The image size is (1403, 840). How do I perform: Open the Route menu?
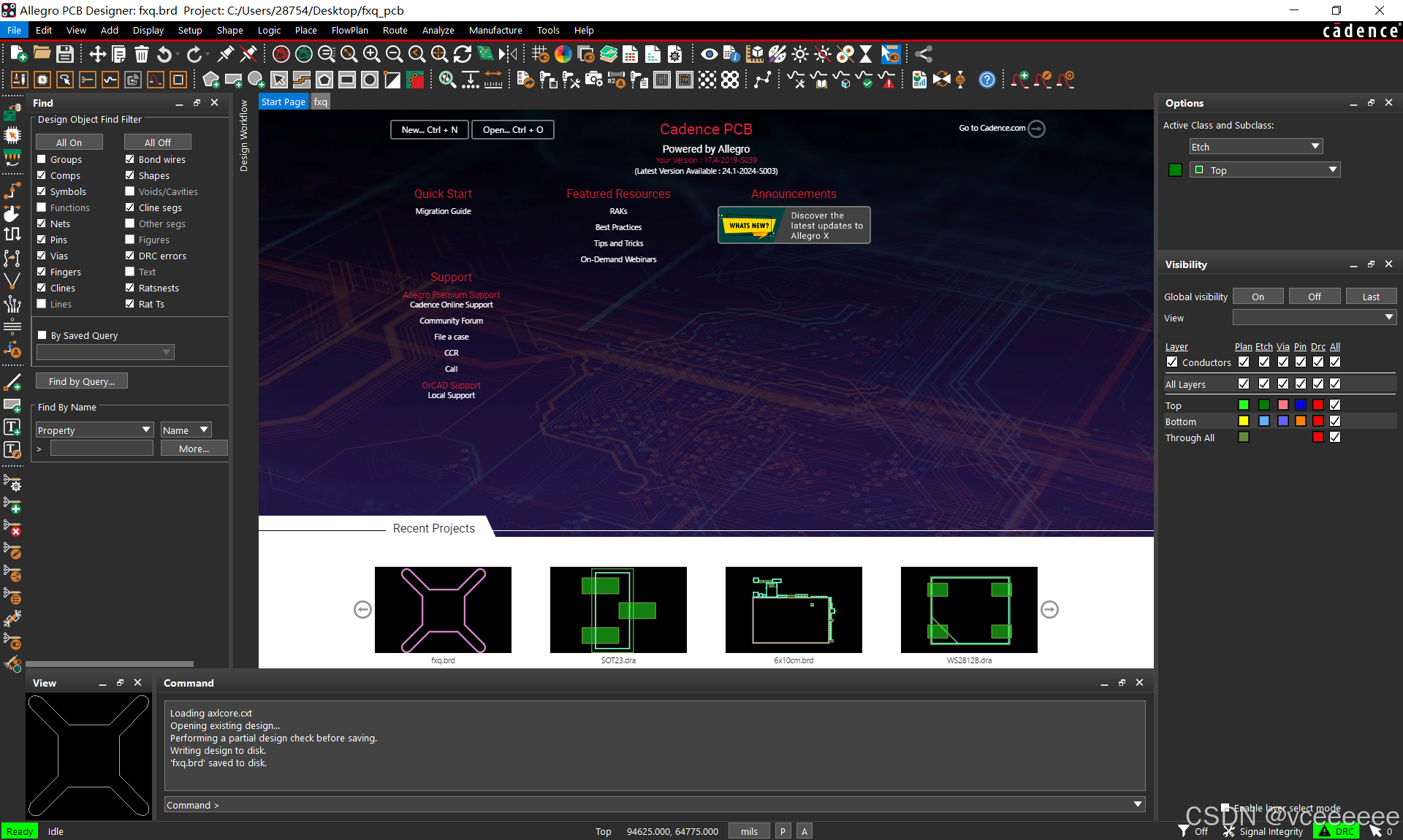[395, 30]
